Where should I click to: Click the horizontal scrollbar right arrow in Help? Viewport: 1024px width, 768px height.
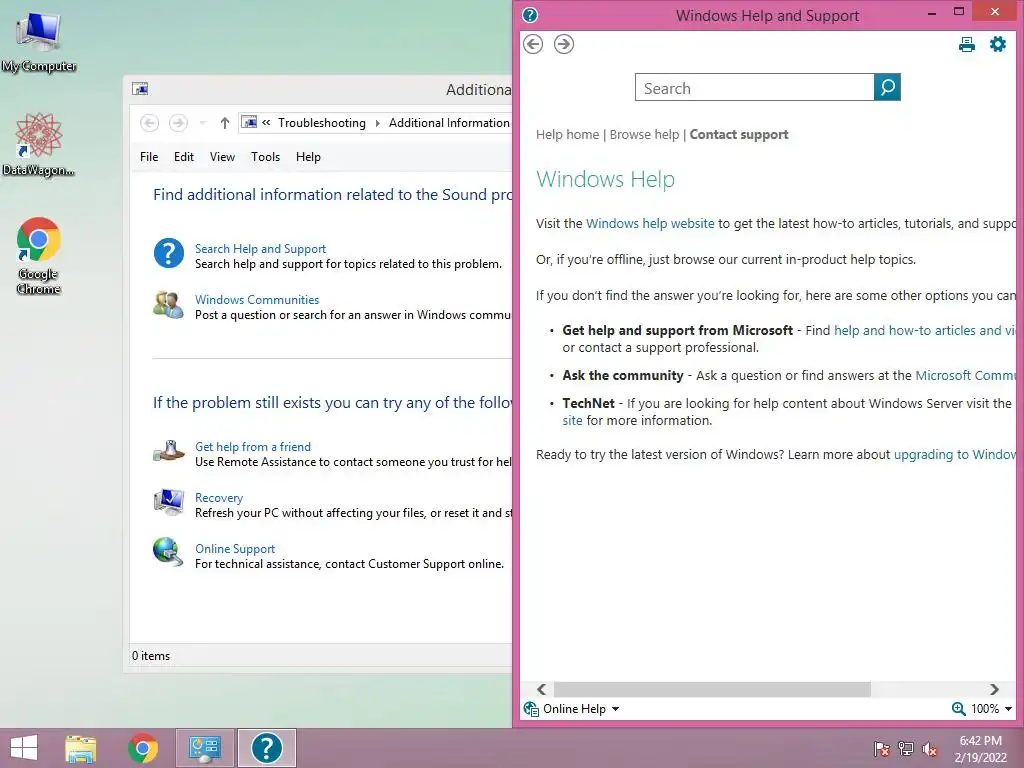[994, 689]
